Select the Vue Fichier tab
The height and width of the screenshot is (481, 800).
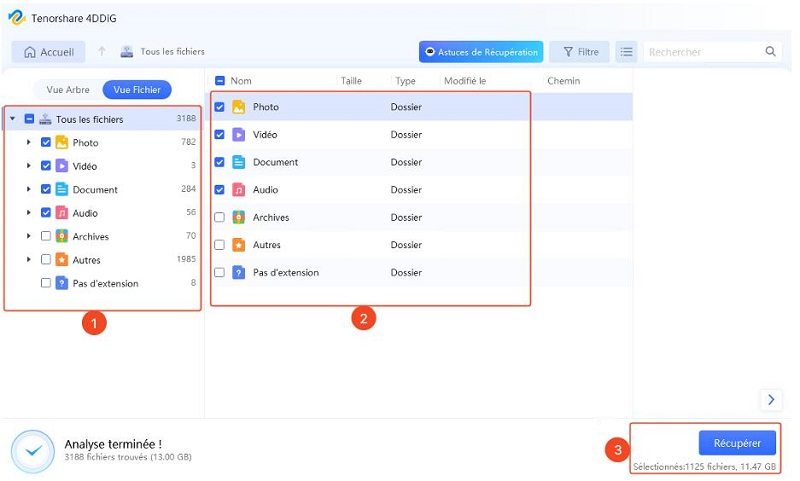coord(137,89)
